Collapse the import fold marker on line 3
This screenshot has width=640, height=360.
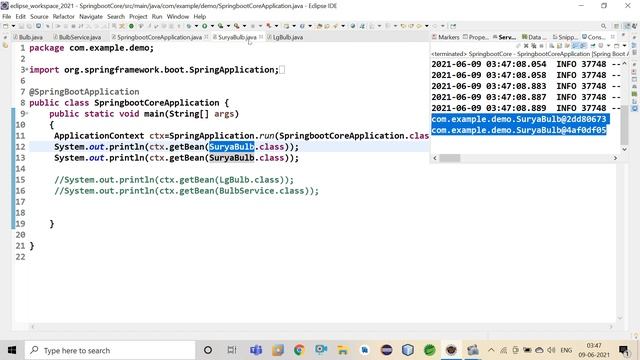coord(27,70)
